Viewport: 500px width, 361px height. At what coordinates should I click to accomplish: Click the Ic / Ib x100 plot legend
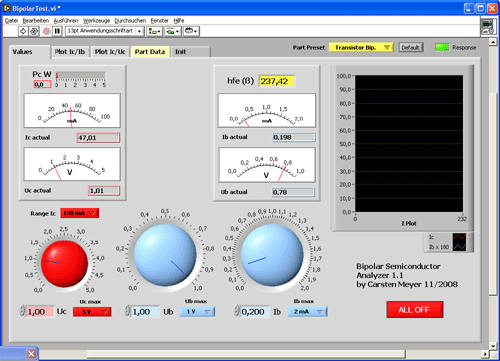[x=447, y=242]
